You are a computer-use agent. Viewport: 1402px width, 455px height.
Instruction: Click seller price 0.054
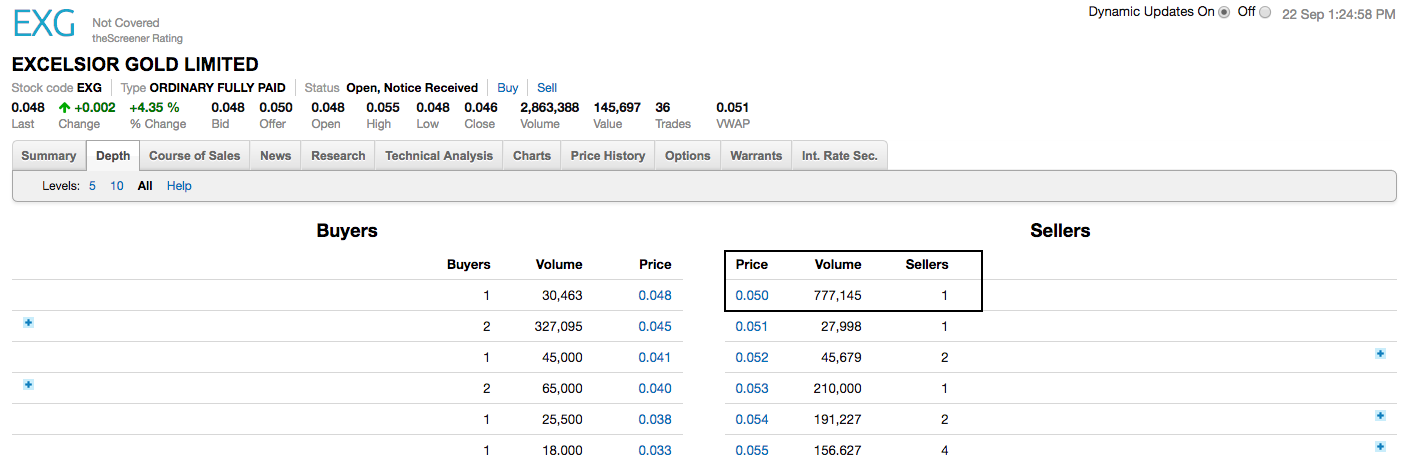(752, 420)
